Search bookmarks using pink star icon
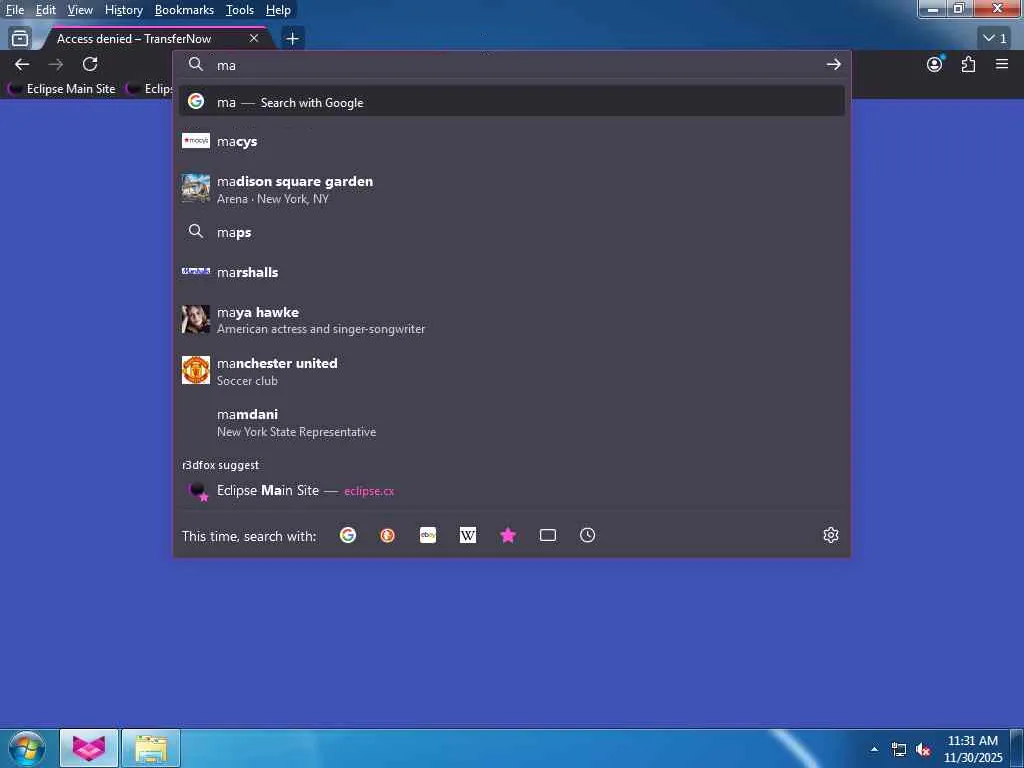Screen dimensions: 1024x768 click(x=508, y=536)
